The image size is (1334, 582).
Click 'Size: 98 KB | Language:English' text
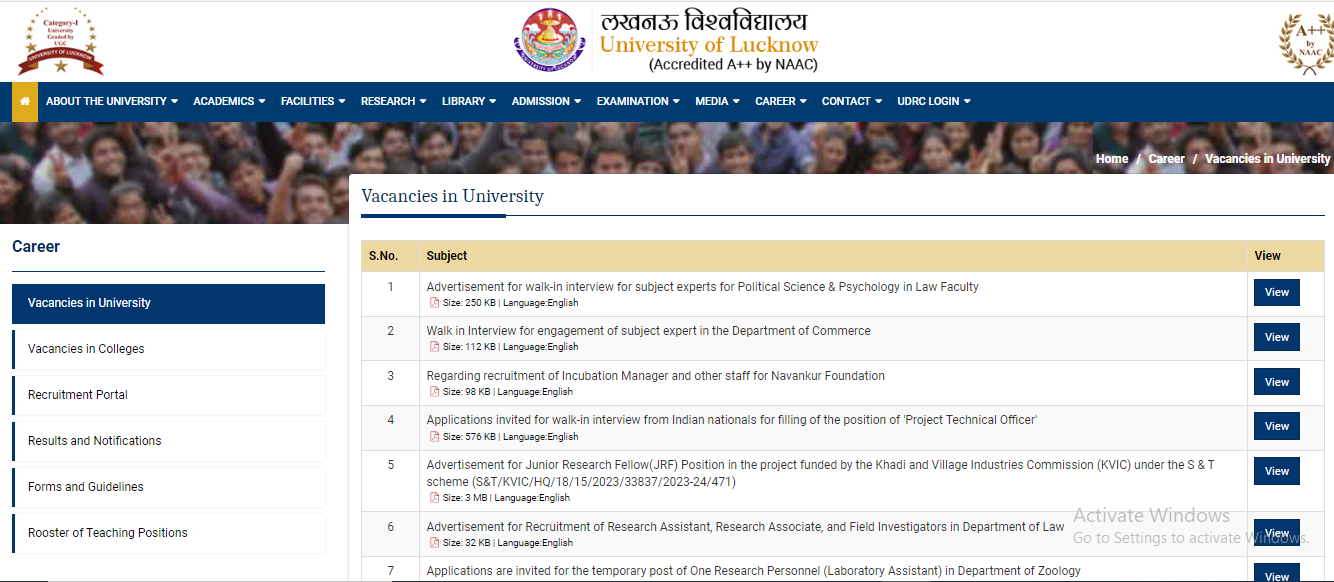click(x=508, y=392)
